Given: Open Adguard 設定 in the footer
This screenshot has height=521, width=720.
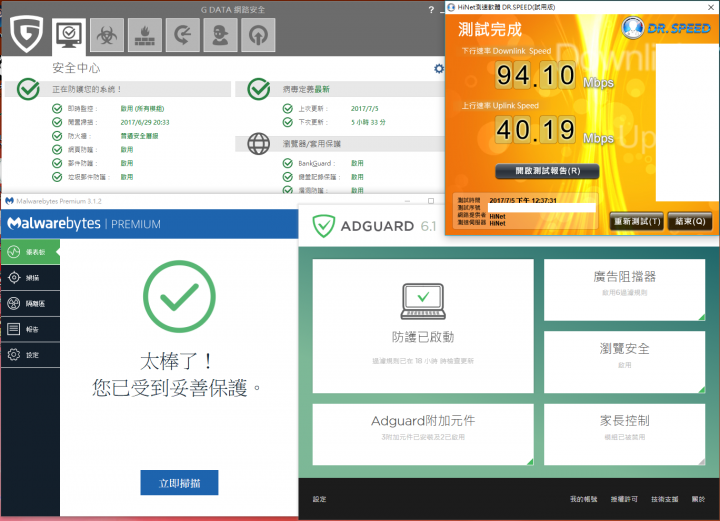Looking at the screenshot, I should [320, 499].
